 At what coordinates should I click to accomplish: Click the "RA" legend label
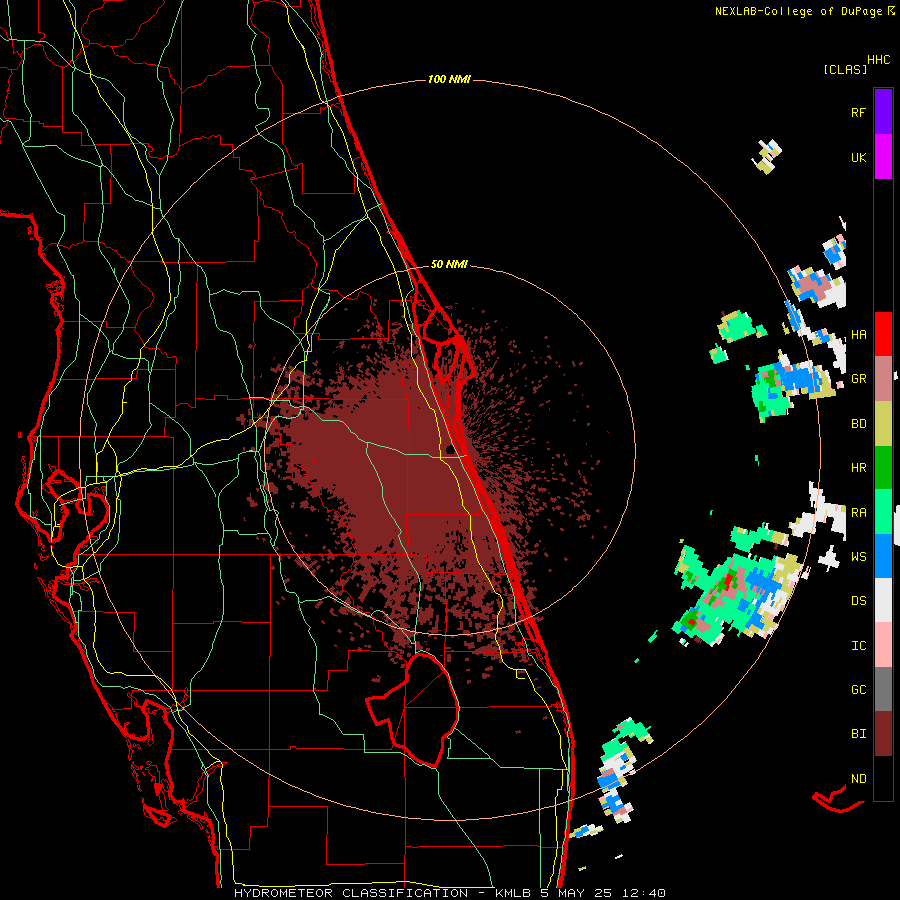(858, 513)
